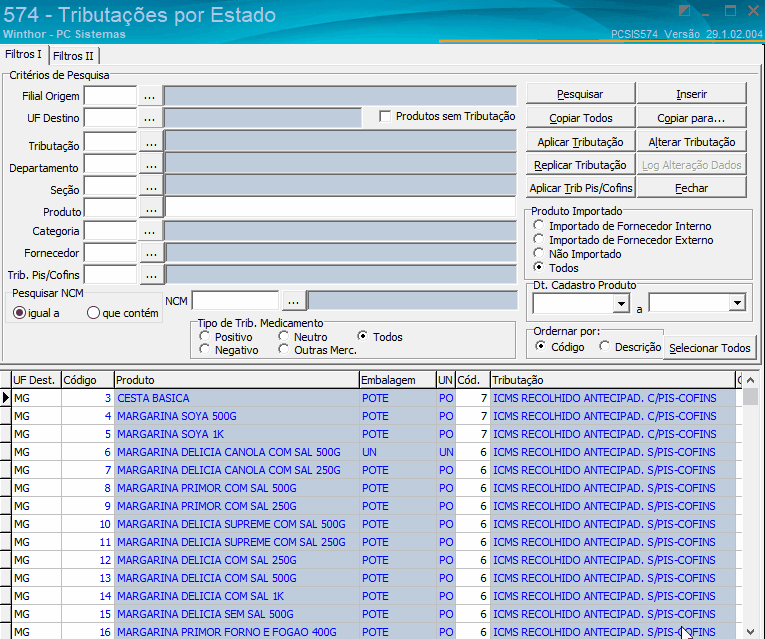Focus the Produto description field
765x639 pixels.
[x=341, y=207]
